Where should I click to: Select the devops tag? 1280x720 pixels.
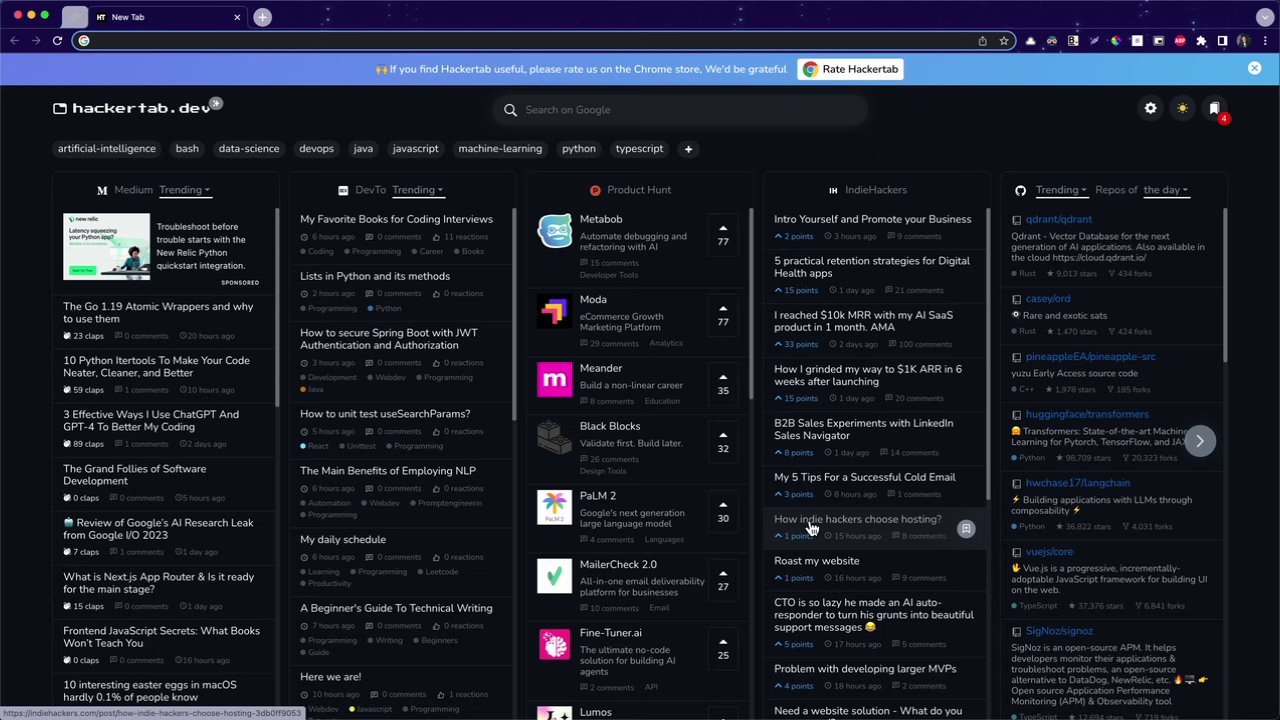pos(316,149)
